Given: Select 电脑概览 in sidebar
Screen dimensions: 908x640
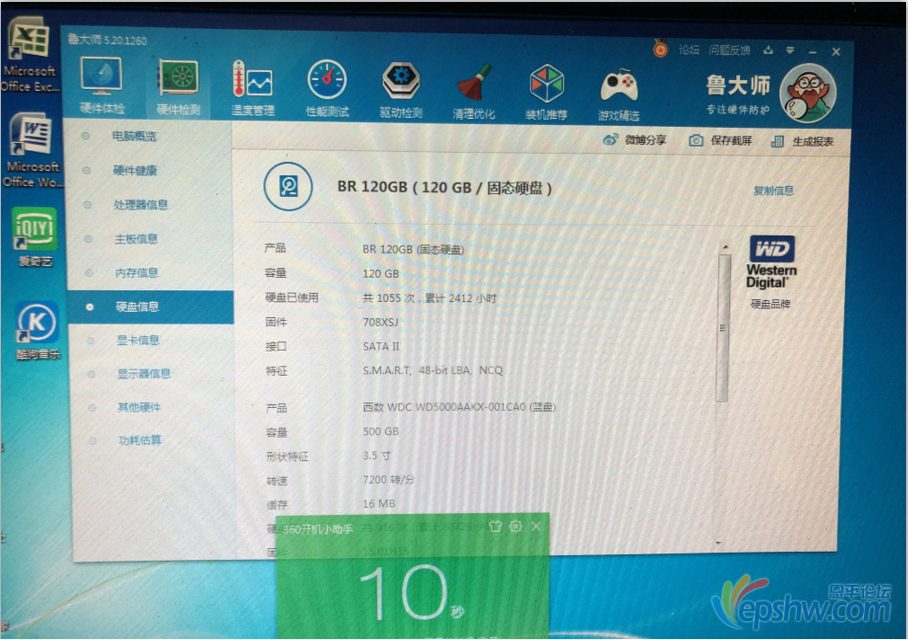Looking at the screenshot, I should [134, 136].
